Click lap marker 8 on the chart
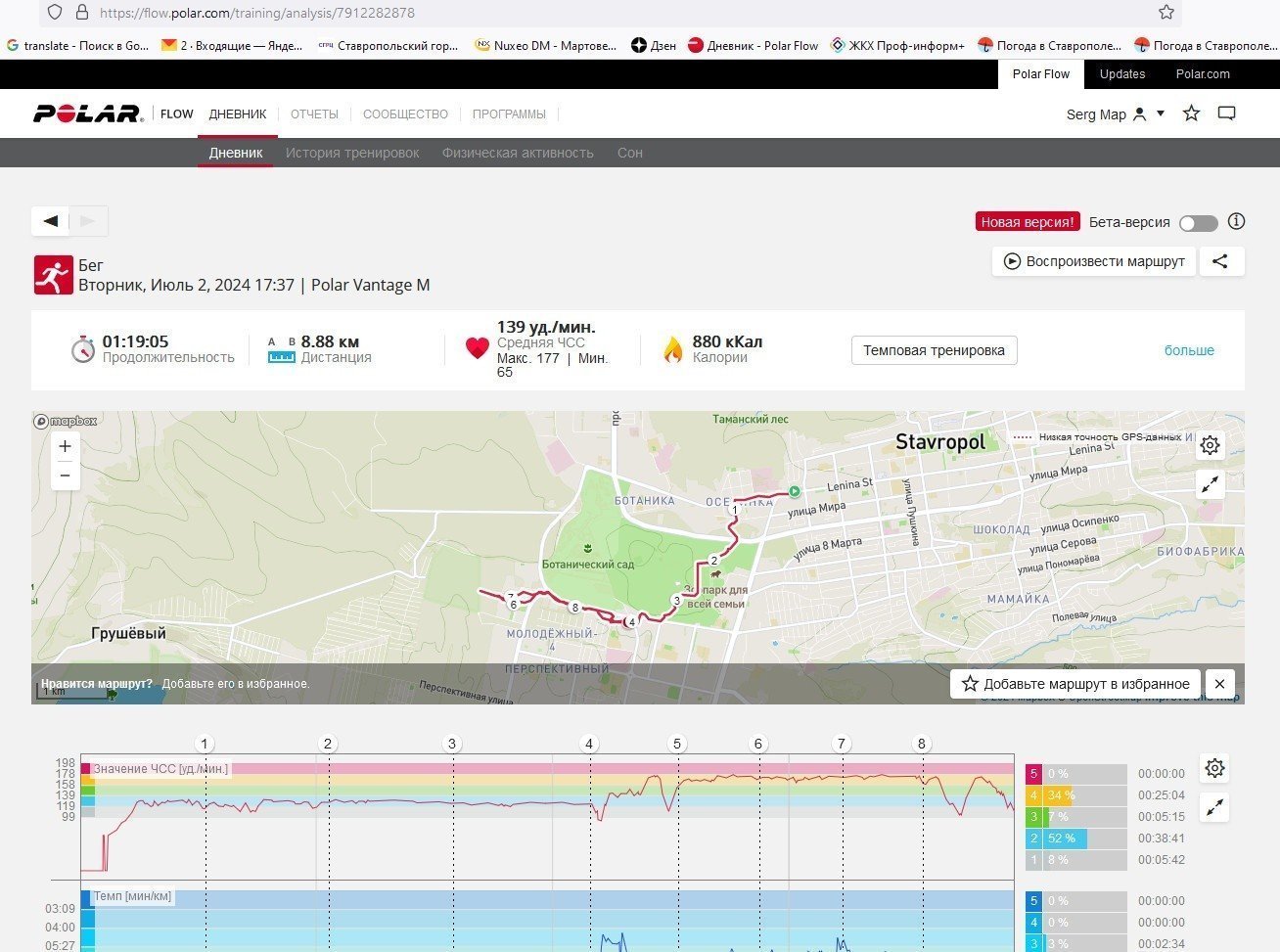This screenshot has width=1280, height=952. click(x=921, y=744)
